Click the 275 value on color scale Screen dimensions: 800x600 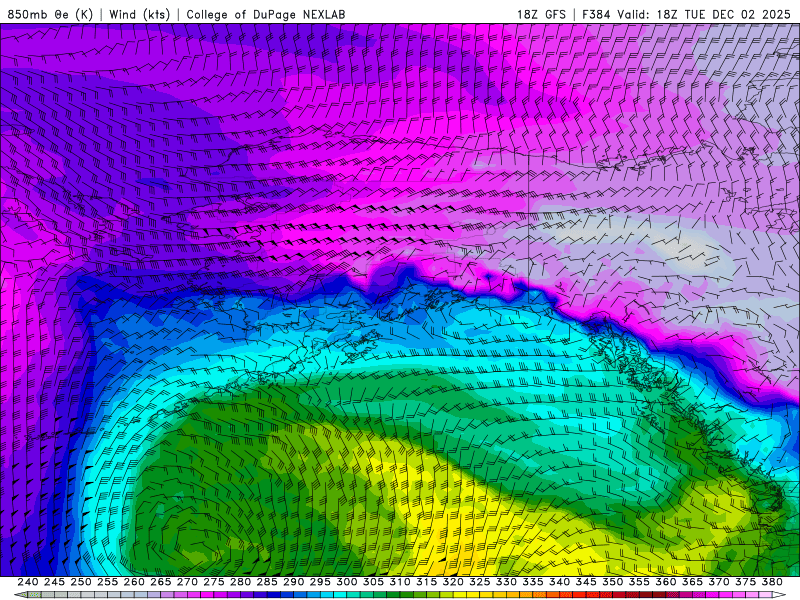[214, 582]
